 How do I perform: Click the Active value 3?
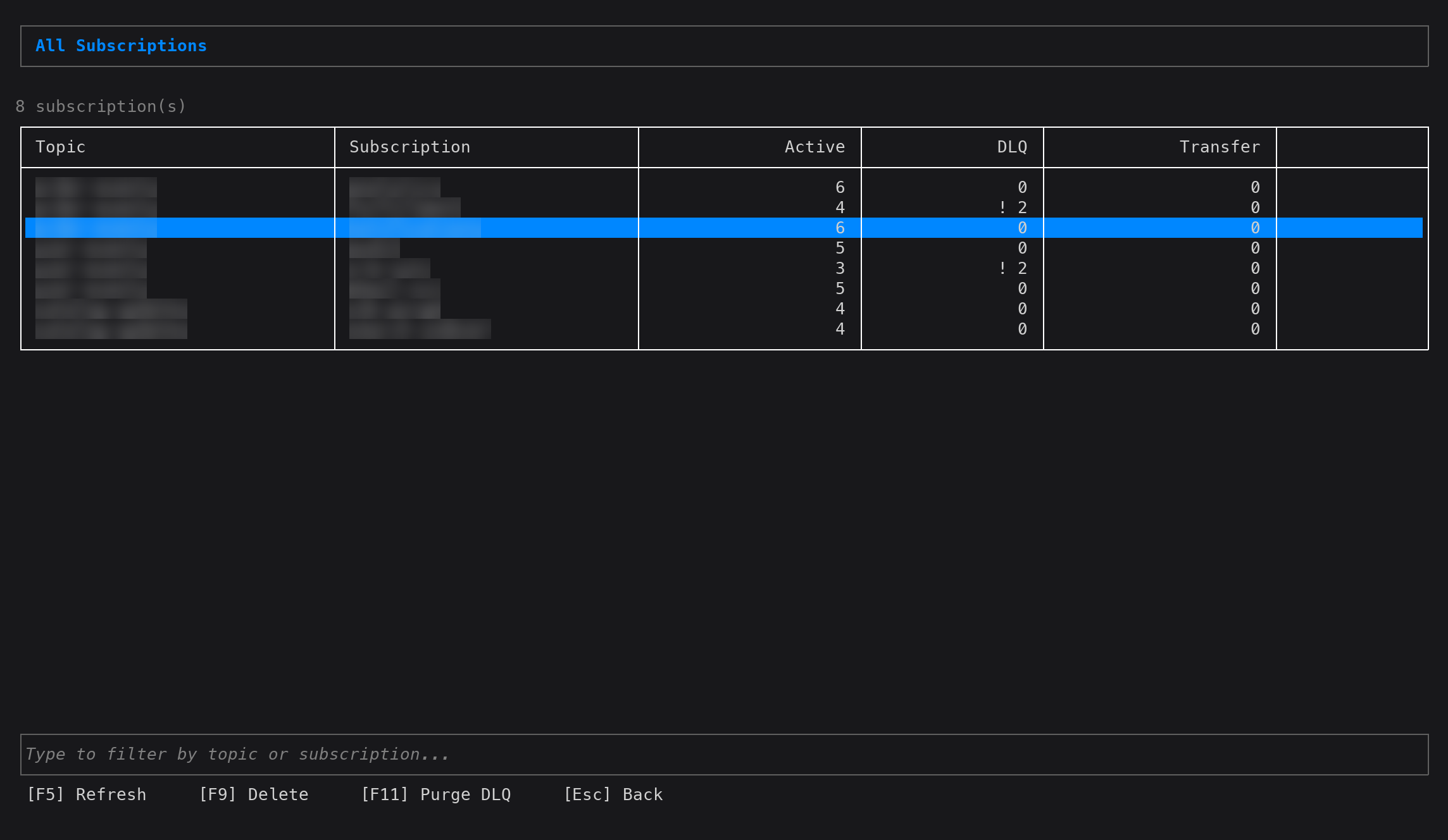point(840,268)
